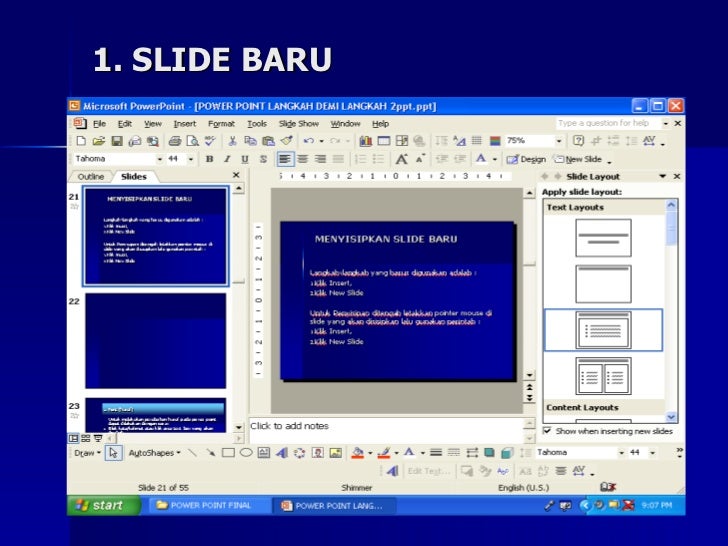Viewport: 728px width, 546px height.
Task: Click the Insert Table icon
Action: [x=384, y=141]
